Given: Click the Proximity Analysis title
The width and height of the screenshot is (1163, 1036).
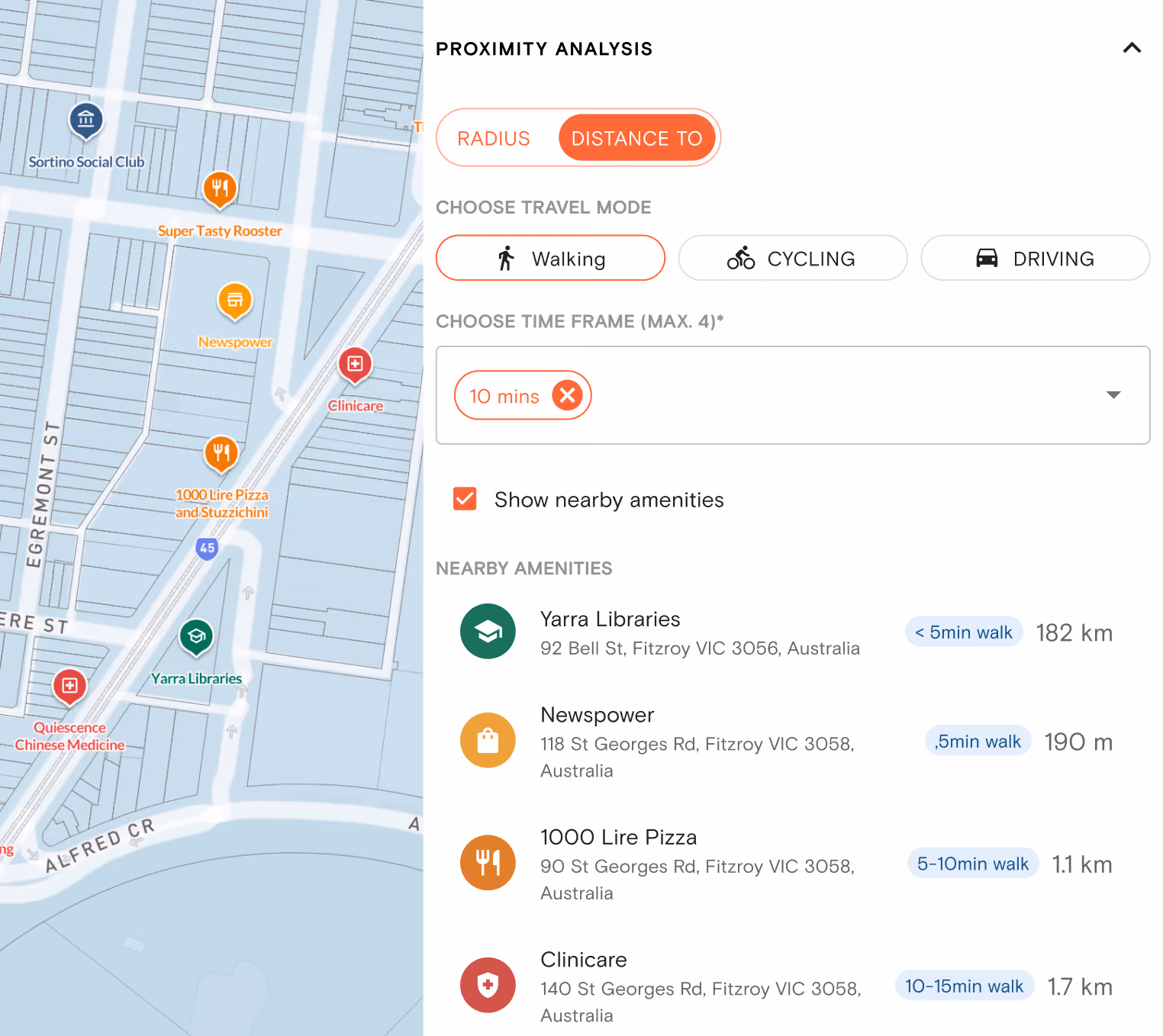Looking at the screenshot, I should coord(544,49).
